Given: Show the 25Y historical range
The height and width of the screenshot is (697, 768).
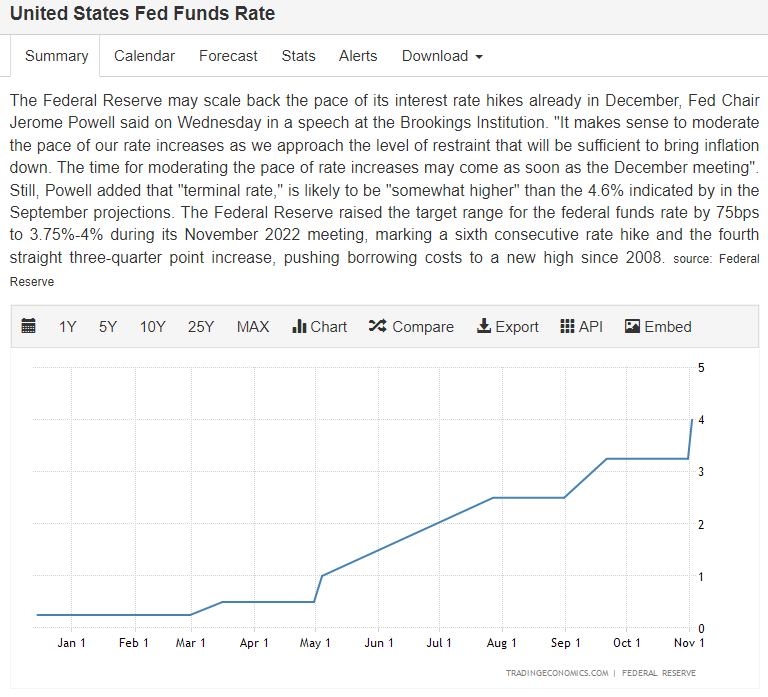Looking at the screenshot, I should [x=201, y=326].
